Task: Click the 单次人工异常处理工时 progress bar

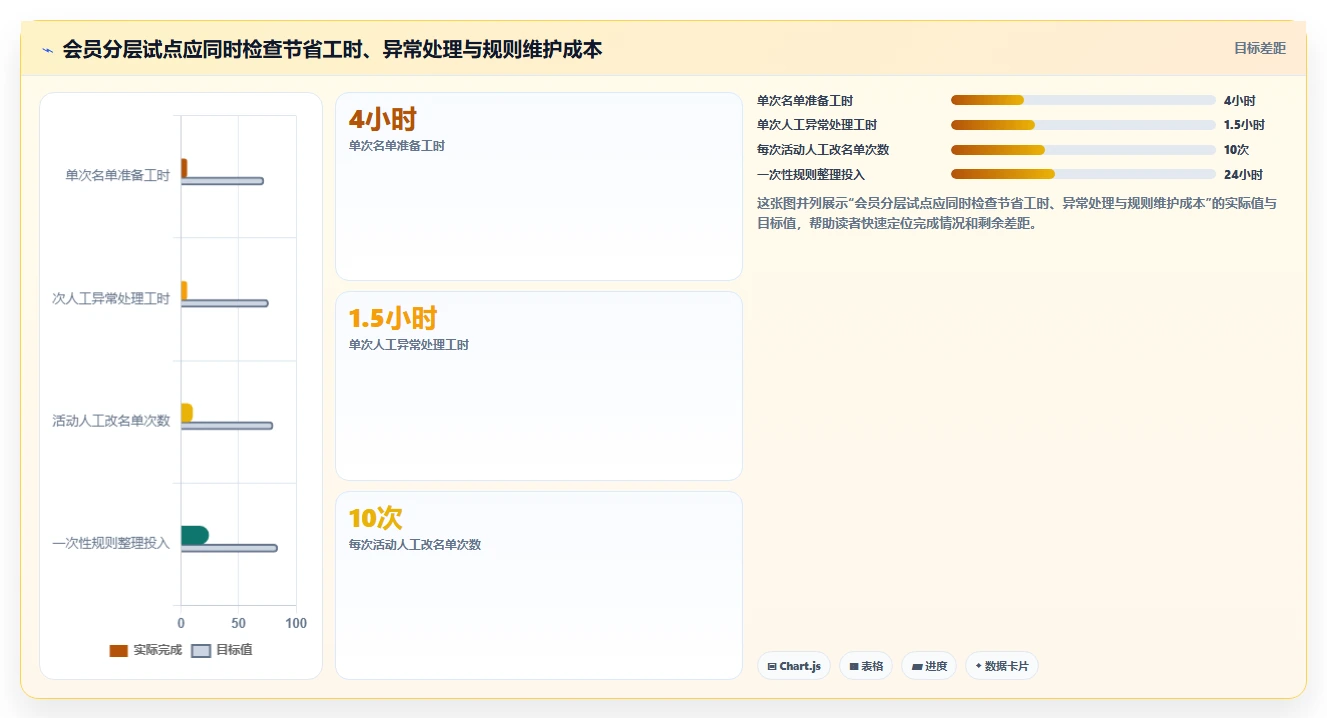Action: click(x=1083, y=125)
